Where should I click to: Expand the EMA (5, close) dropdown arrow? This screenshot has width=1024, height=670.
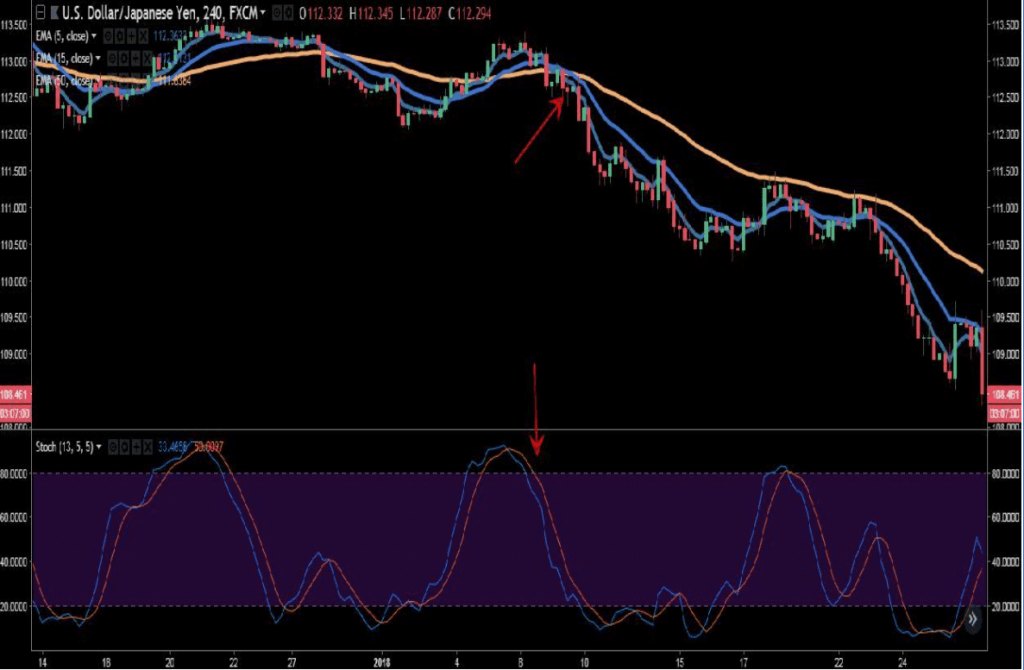(x=94, y=37)
